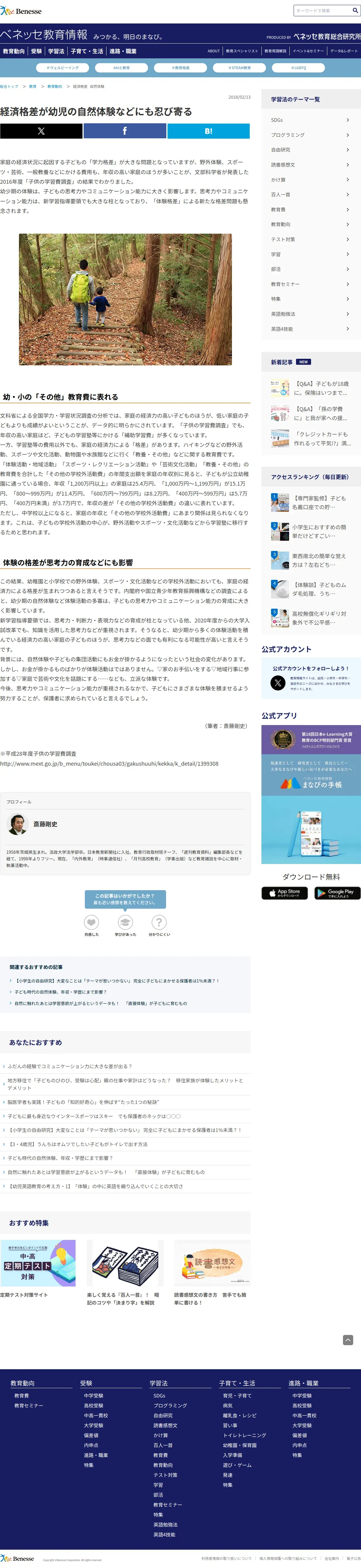
Task: Select 教育動向 in main navigation
Action: click(x=14, y=51)
